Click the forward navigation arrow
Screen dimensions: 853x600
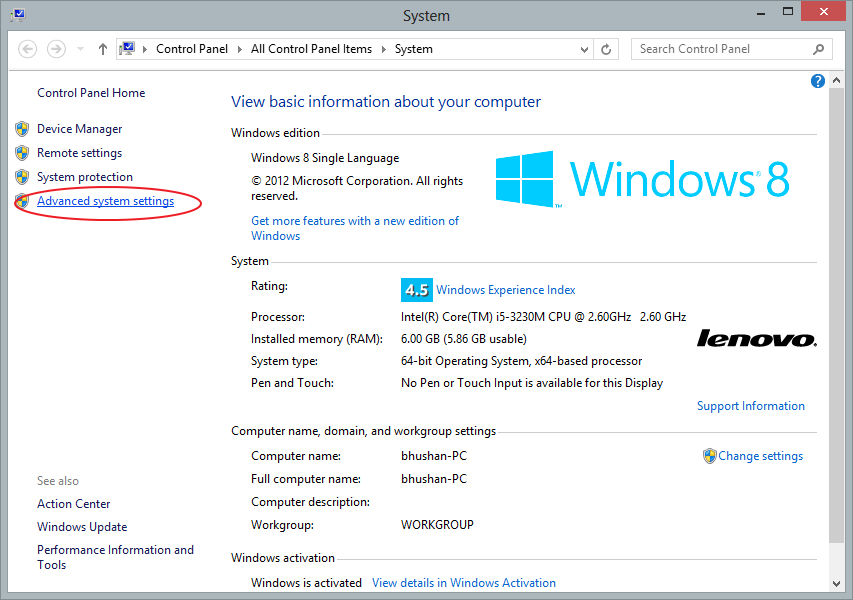coord(56,49)
